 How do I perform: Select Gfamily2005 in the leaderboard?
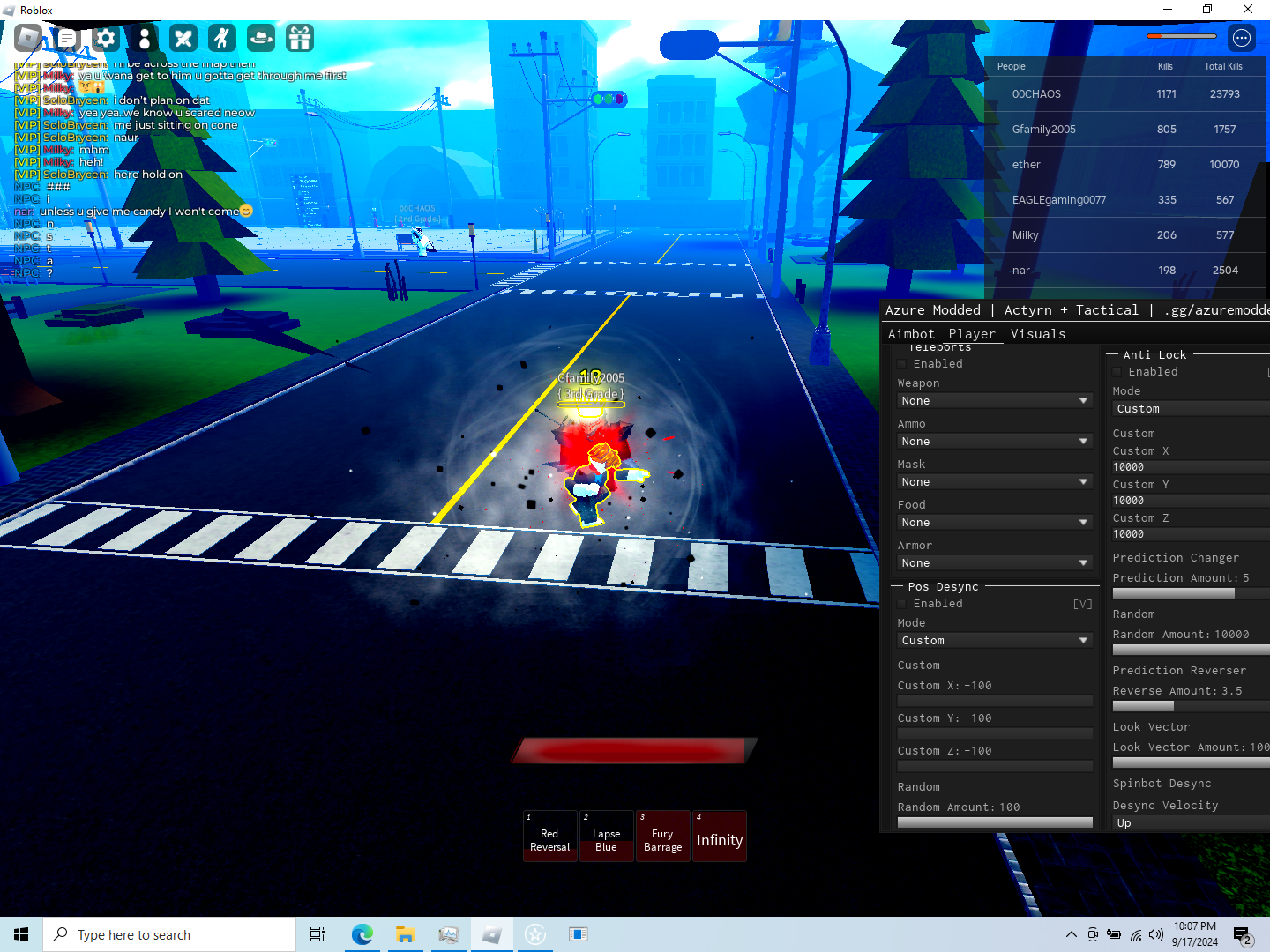(1125, 130)
